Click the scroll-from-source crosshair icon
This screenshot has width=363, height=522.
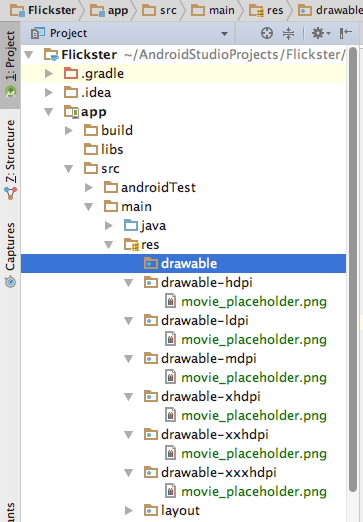(x=267, y=33)
